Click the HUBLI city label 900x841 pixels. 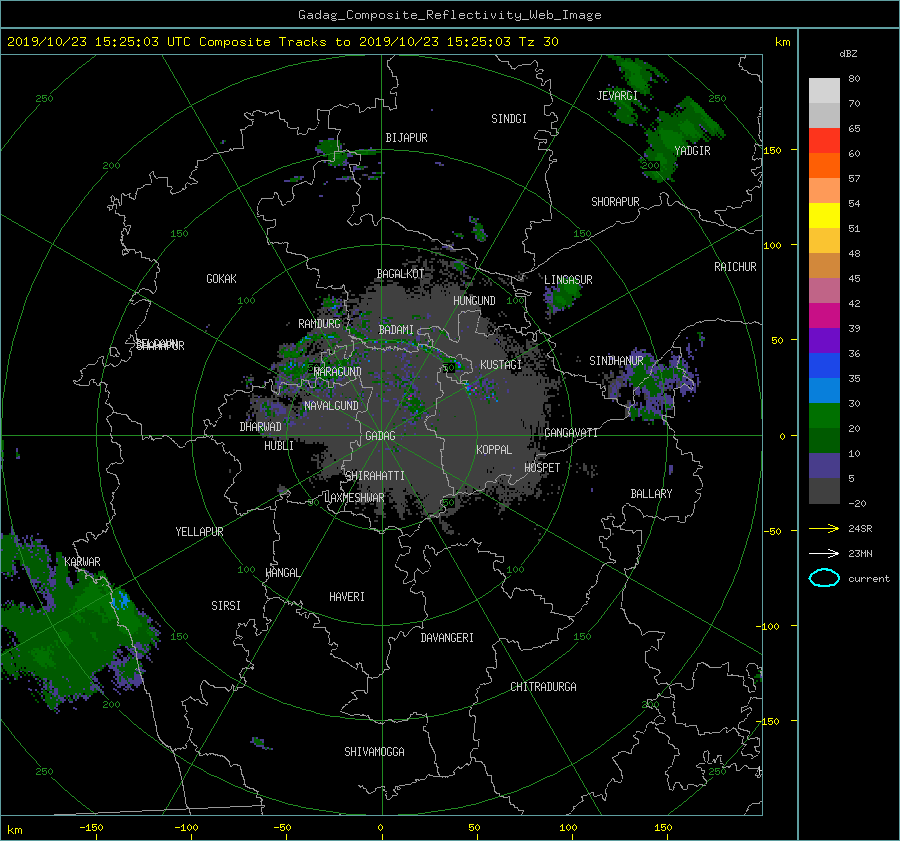click(278, 445)
